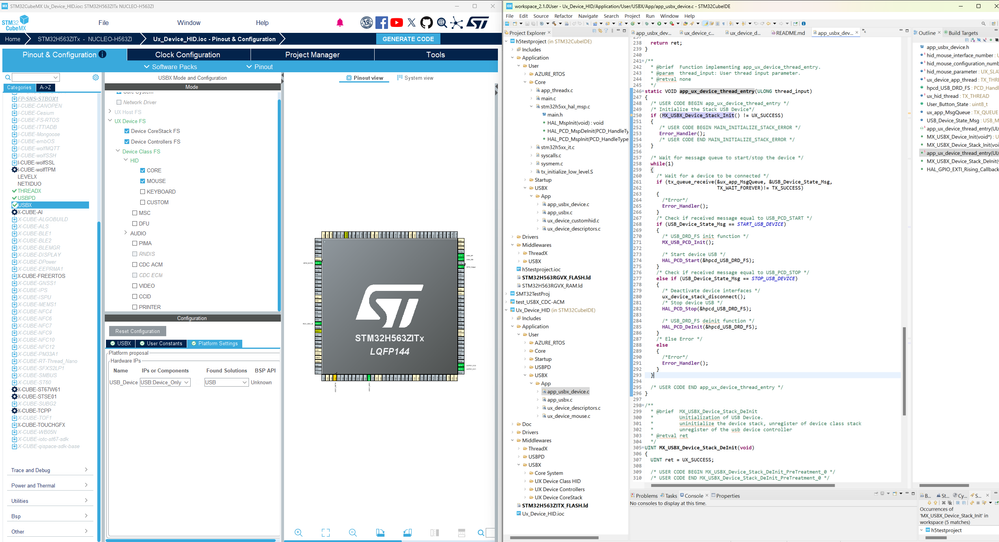The image size is (999, 542).
Task: Open the USB Device_Only combo box
Action: pos(164,382)
